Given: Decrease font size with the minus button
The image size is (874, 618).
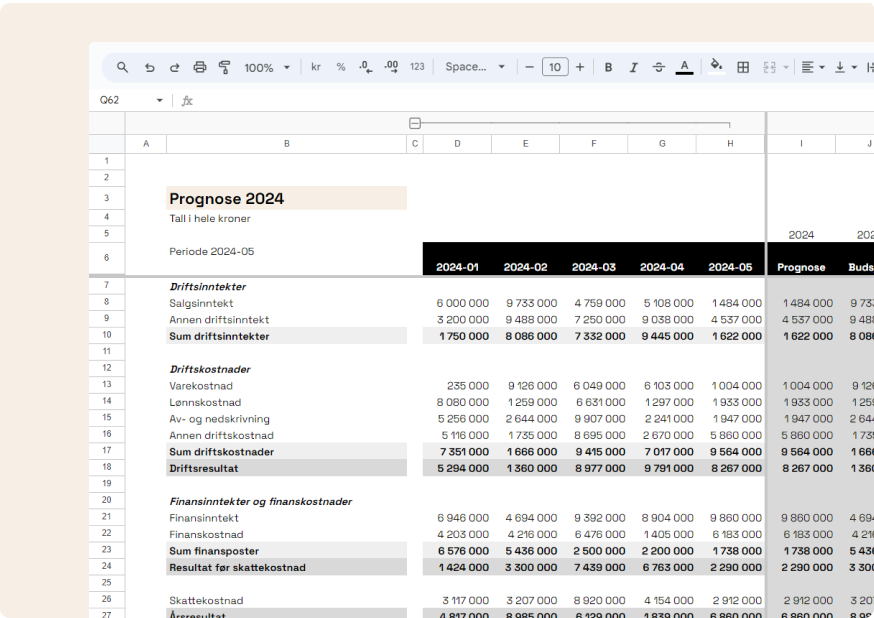Looking at the screenshot, I should click(x=529, y=67).
